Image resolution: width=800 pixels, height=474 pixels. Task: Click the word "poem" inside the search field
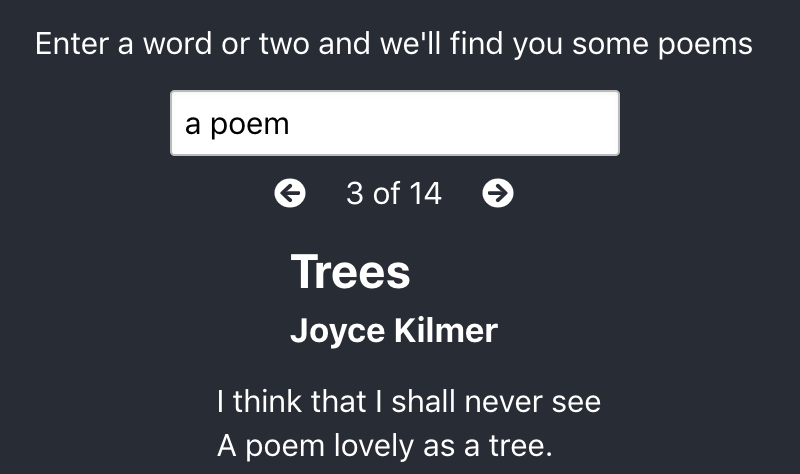click(x=250, y=124)
